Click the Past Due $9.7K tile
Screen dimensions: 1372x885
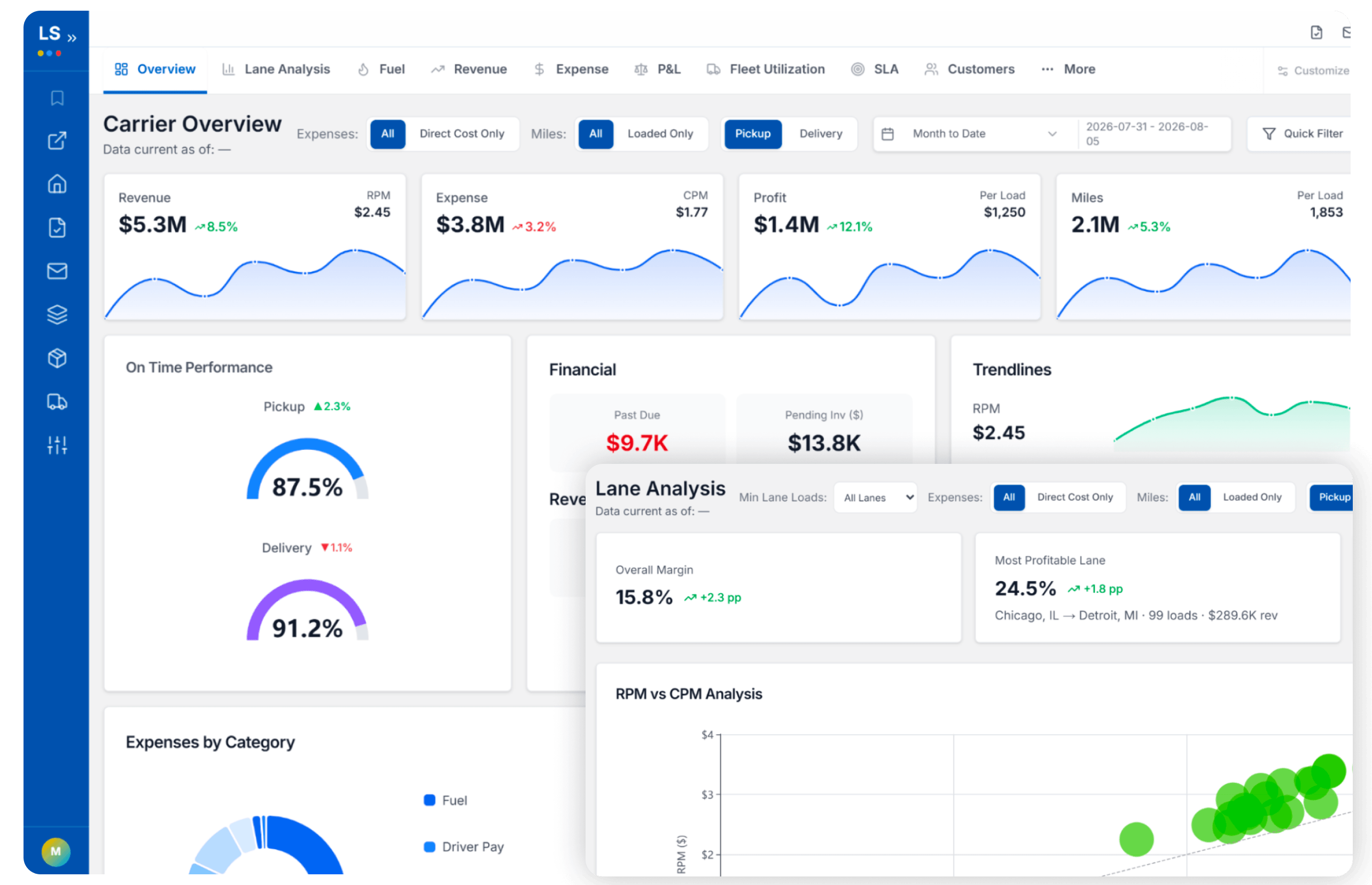pyautogui.click(x=637, y=432)
